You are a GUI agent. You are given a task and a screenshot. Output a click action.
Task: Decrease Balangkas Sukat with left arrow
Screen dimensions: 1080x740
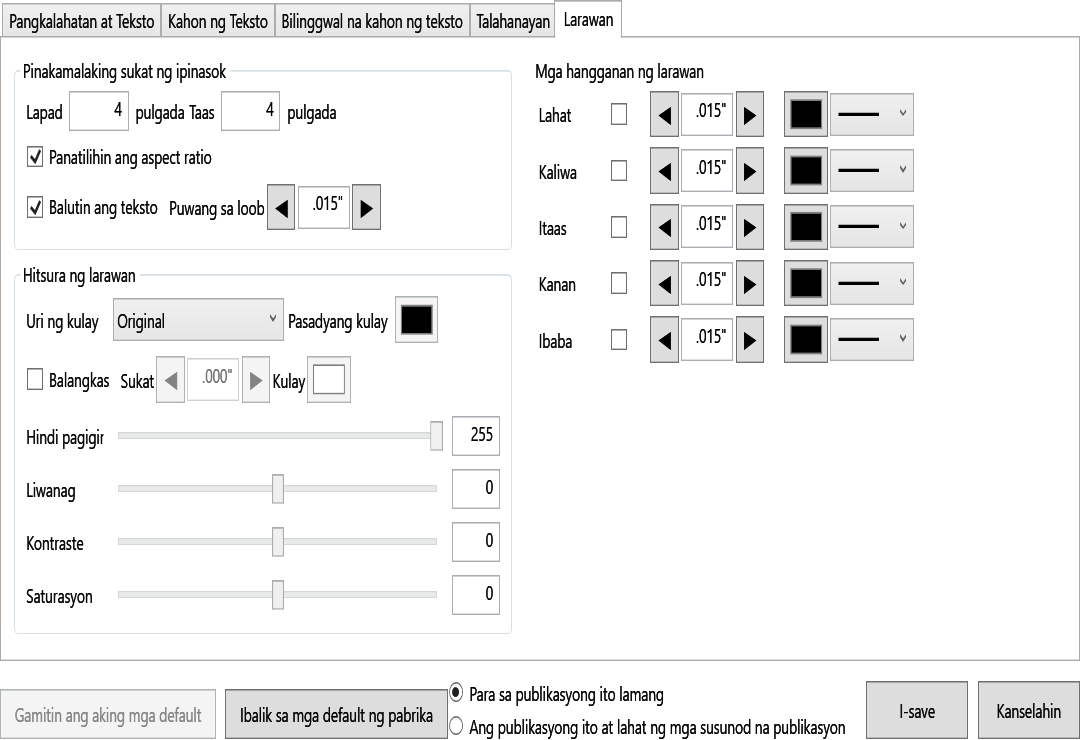click(x=171, y=380)
